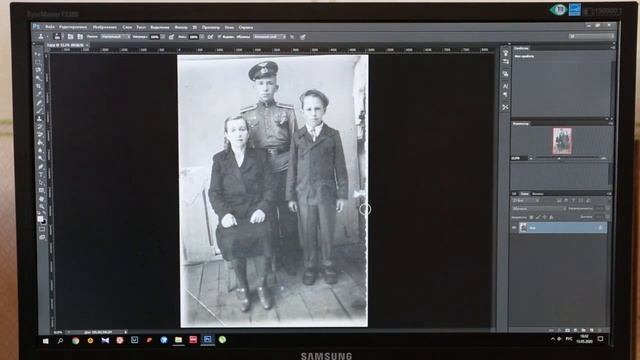Open Windows Start menu

[x=45, y=340]
